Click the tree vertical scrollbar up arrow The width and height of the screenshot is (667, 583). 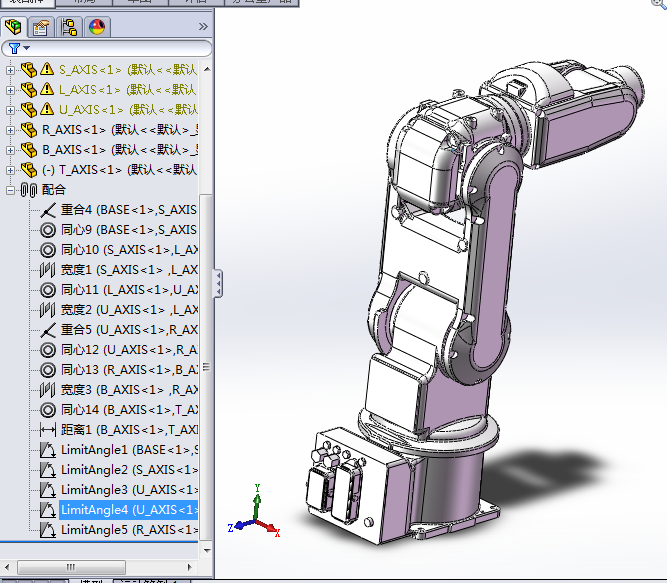[207, 69]
